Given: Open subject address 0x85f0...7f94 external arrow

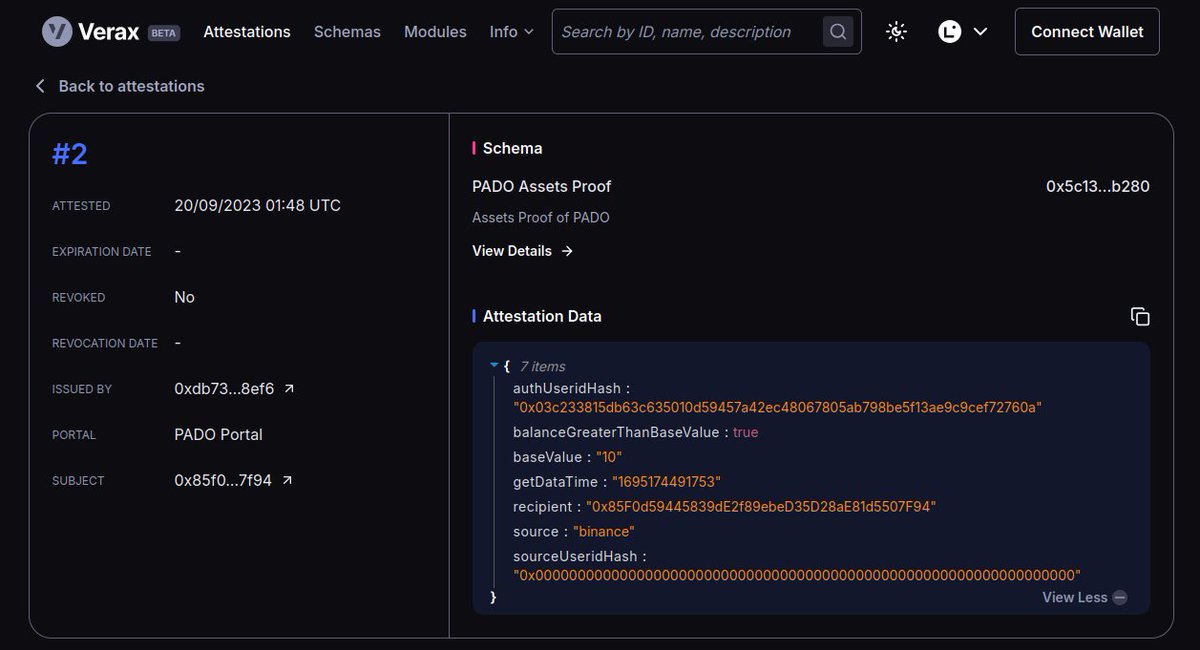Looking at the screenshot, I should 287,481.
